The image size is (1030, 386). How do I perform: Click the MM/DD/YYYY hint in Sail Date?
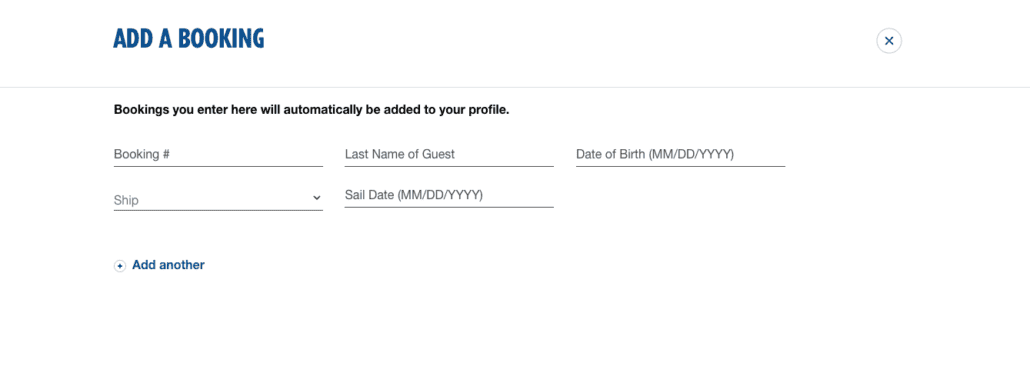pyautogui.click(x=440, y=196)
